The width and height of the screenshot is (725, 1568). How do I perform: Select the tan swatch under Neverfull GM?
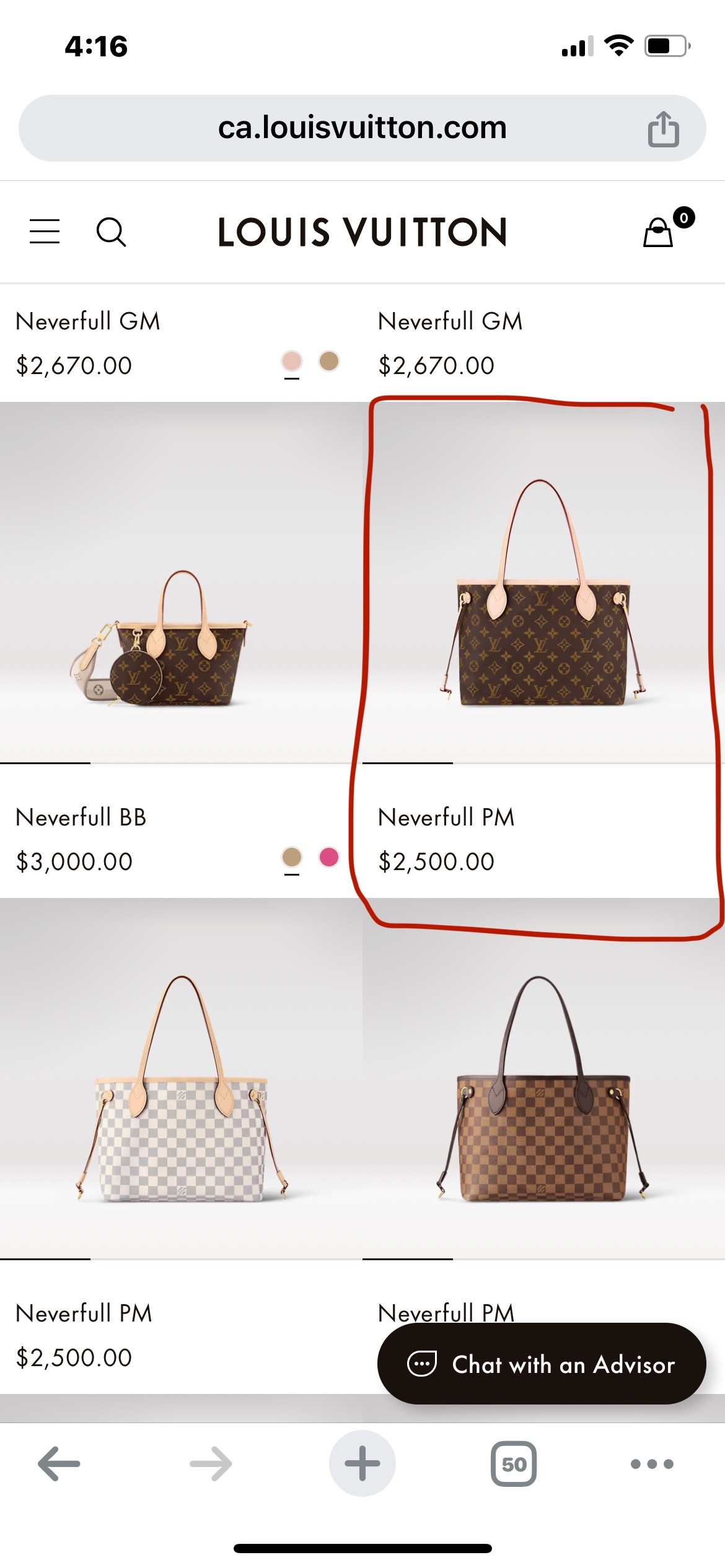coord(329,361)
